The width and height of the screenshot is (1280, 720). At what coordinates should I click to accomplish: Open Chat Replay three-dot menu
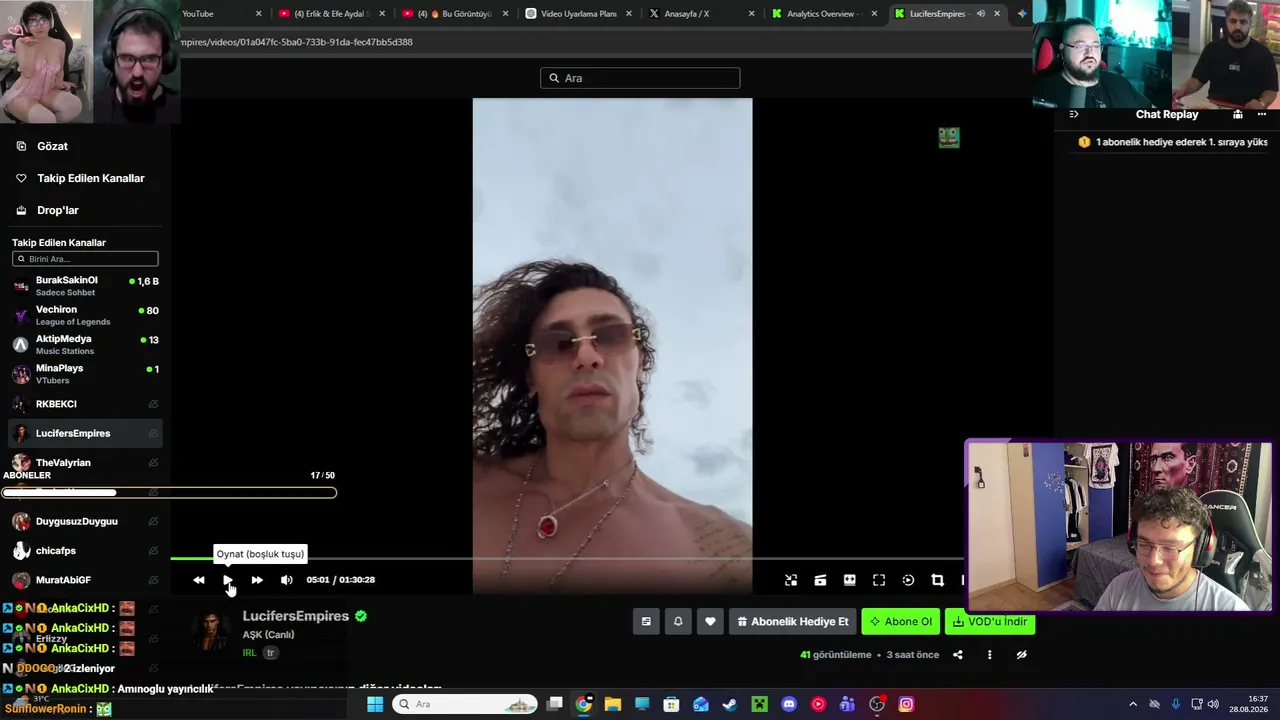(1262, 115)
